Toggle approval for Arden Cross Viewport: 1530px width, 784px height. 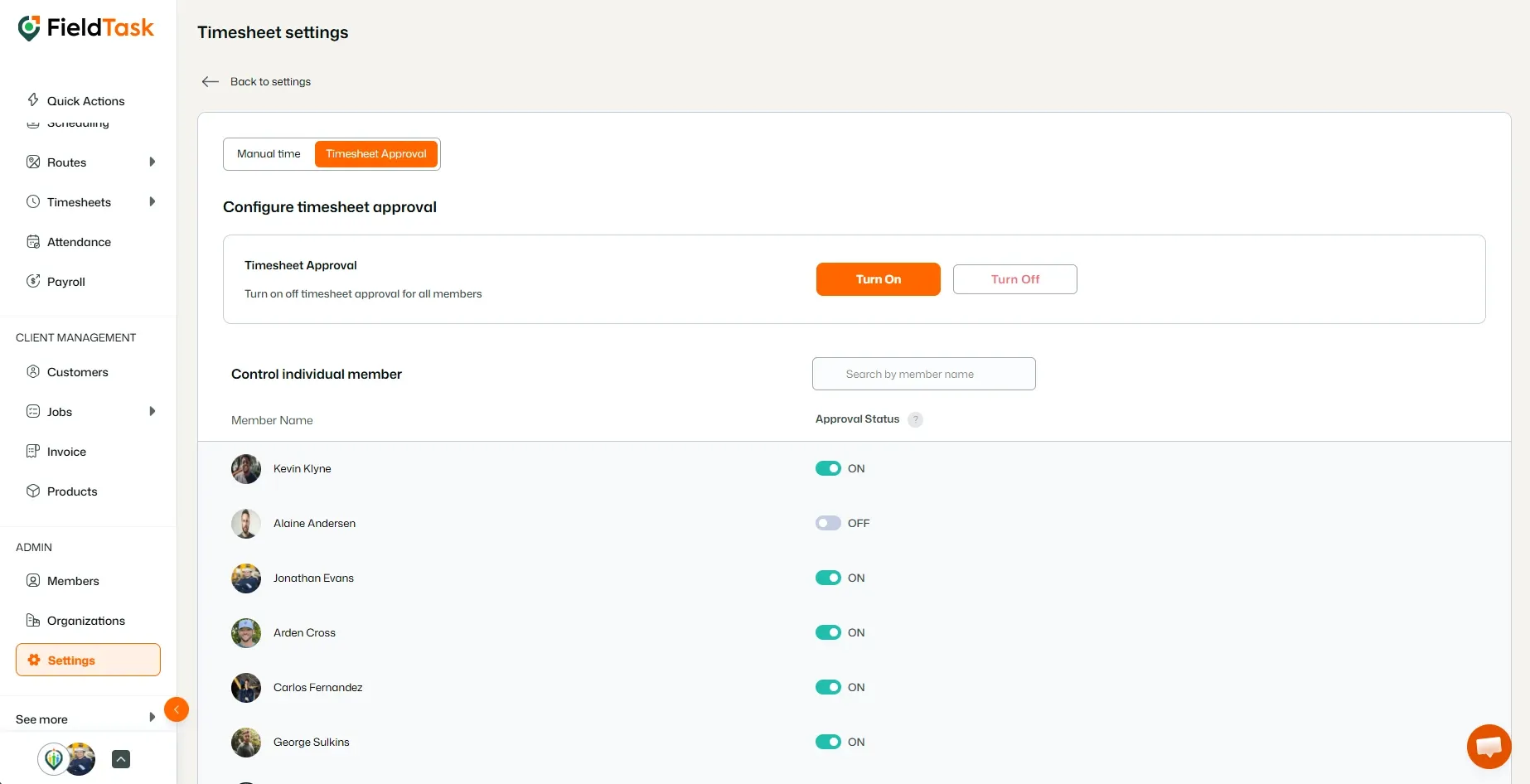point(828,632)
